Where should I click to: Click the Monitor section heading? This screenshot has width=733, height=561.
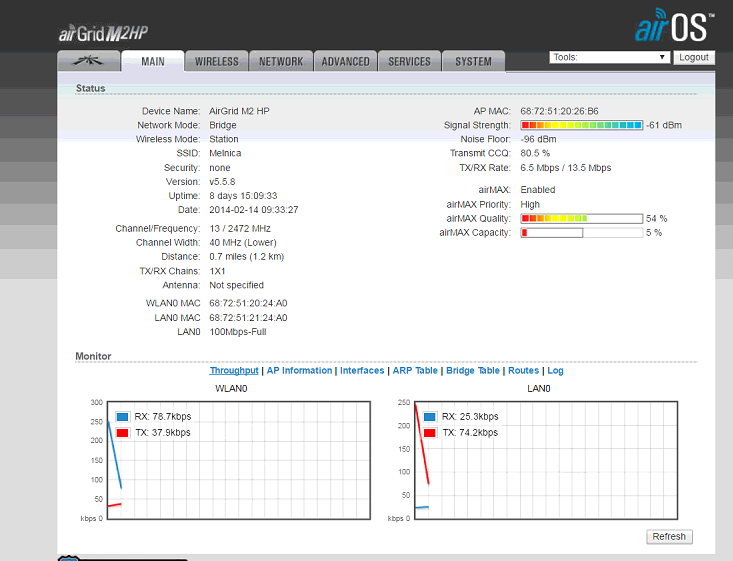93,356
